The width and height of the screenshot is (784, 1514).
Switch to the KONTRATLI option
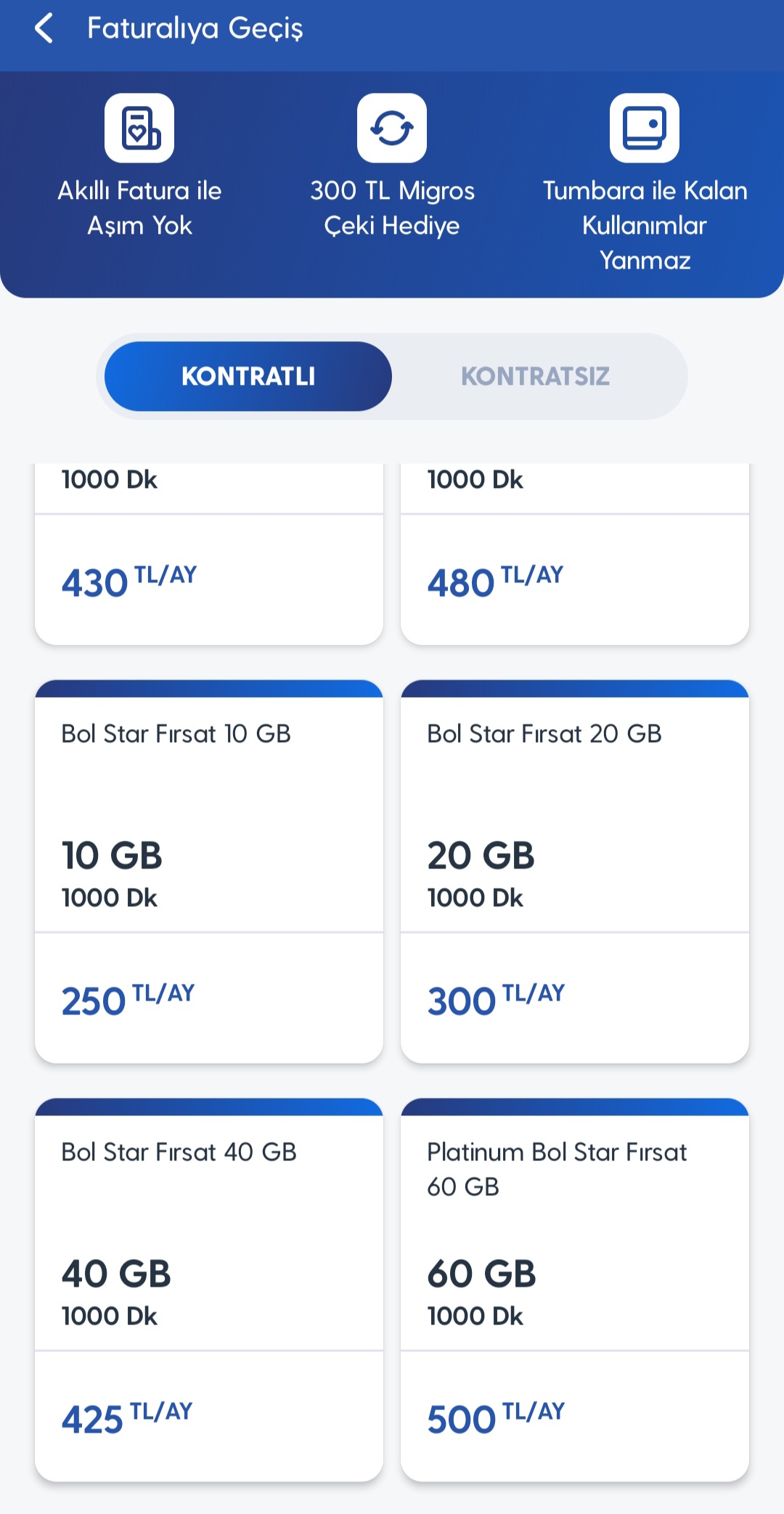(x=248, y=376)
